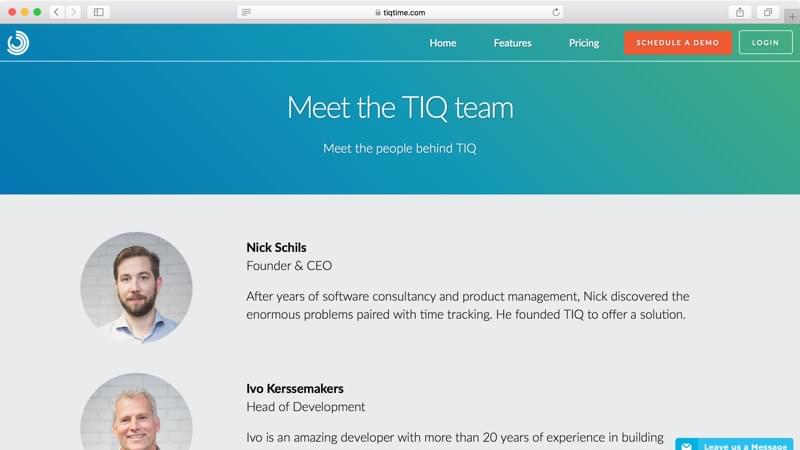Toggle Safari sidebar button

[x=98, y=12]
